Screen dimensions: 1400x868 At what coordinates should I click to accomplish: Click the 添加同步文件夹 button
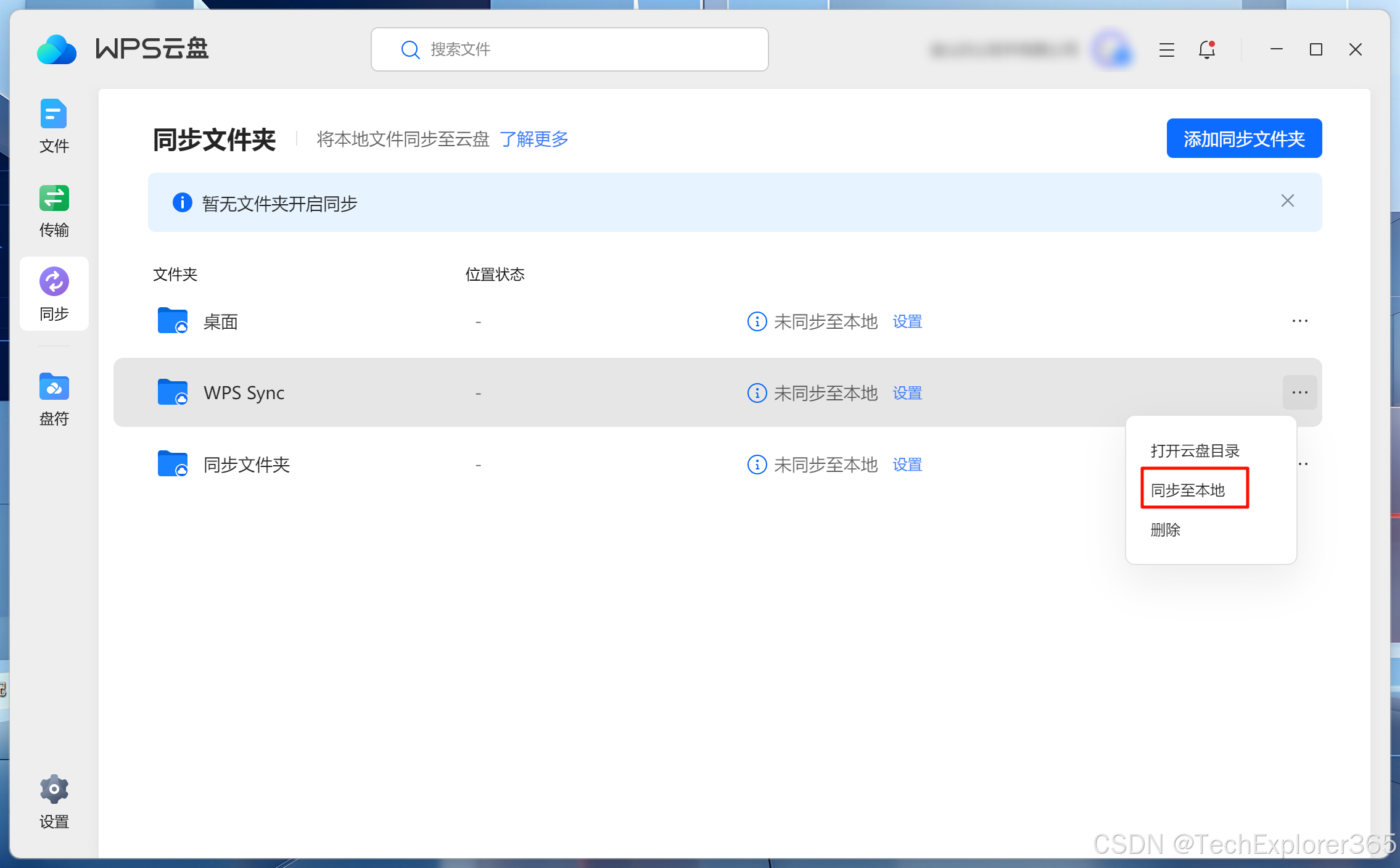pos(1243,138)
